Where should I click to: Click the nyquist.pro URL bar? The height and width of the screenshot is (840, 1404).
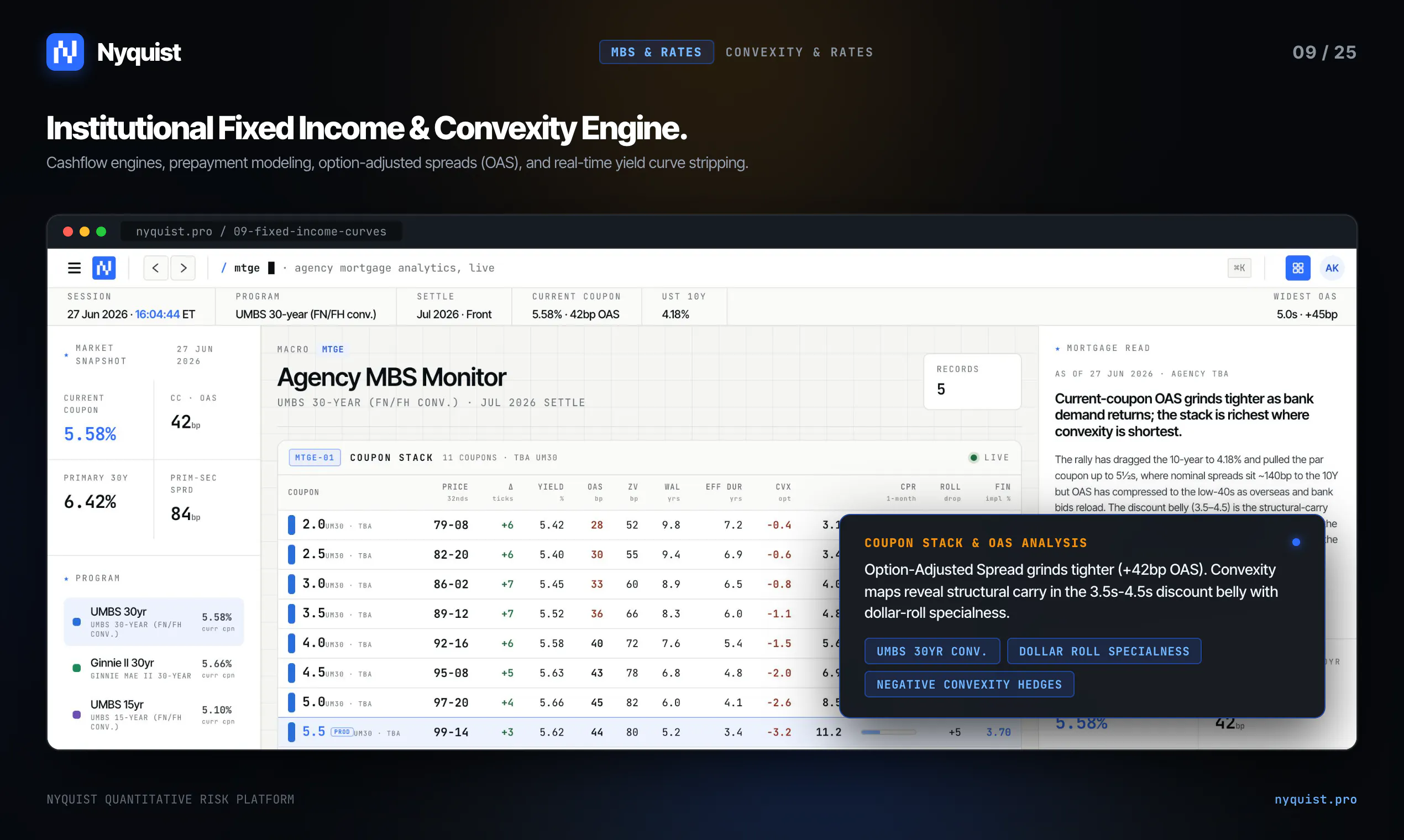[x=261, y=231]
